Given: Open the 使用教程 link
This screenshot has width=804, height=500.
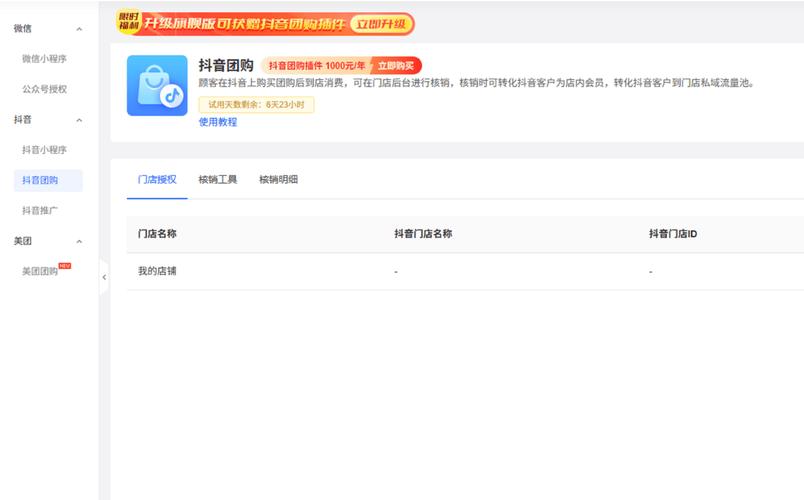Looking at the screenshot, I should 218,122.
